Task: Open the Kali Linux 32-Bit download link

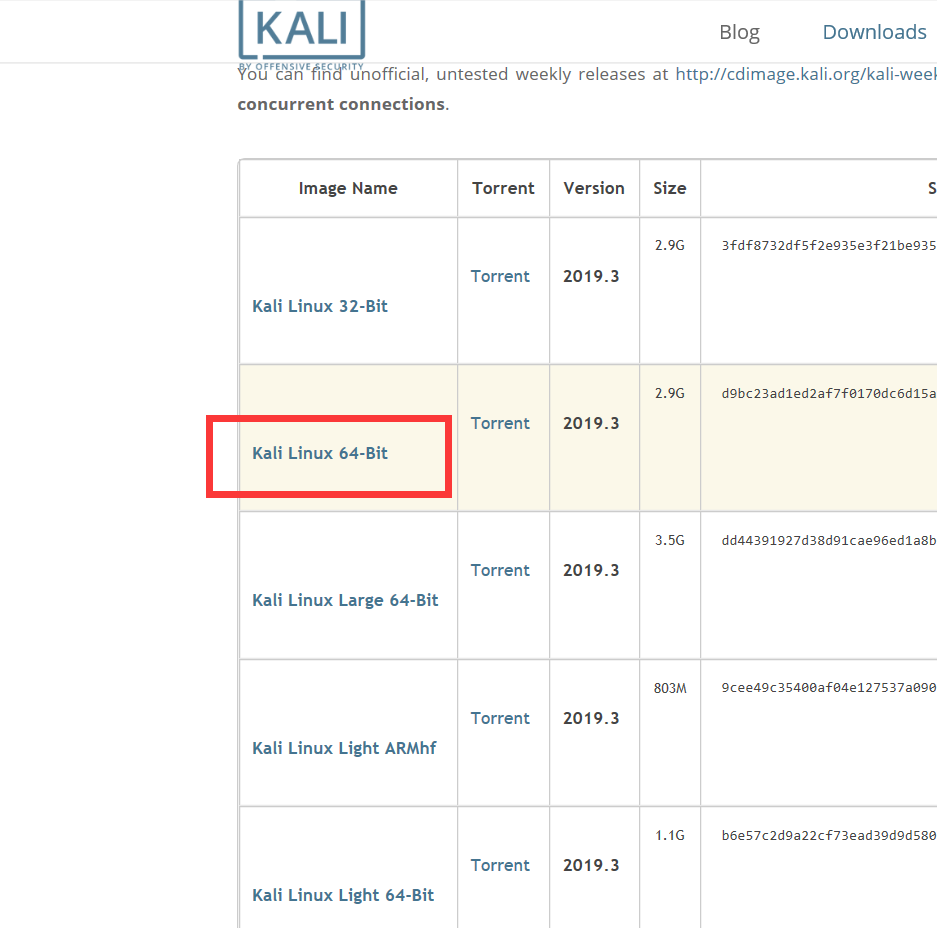Action: 319,306
